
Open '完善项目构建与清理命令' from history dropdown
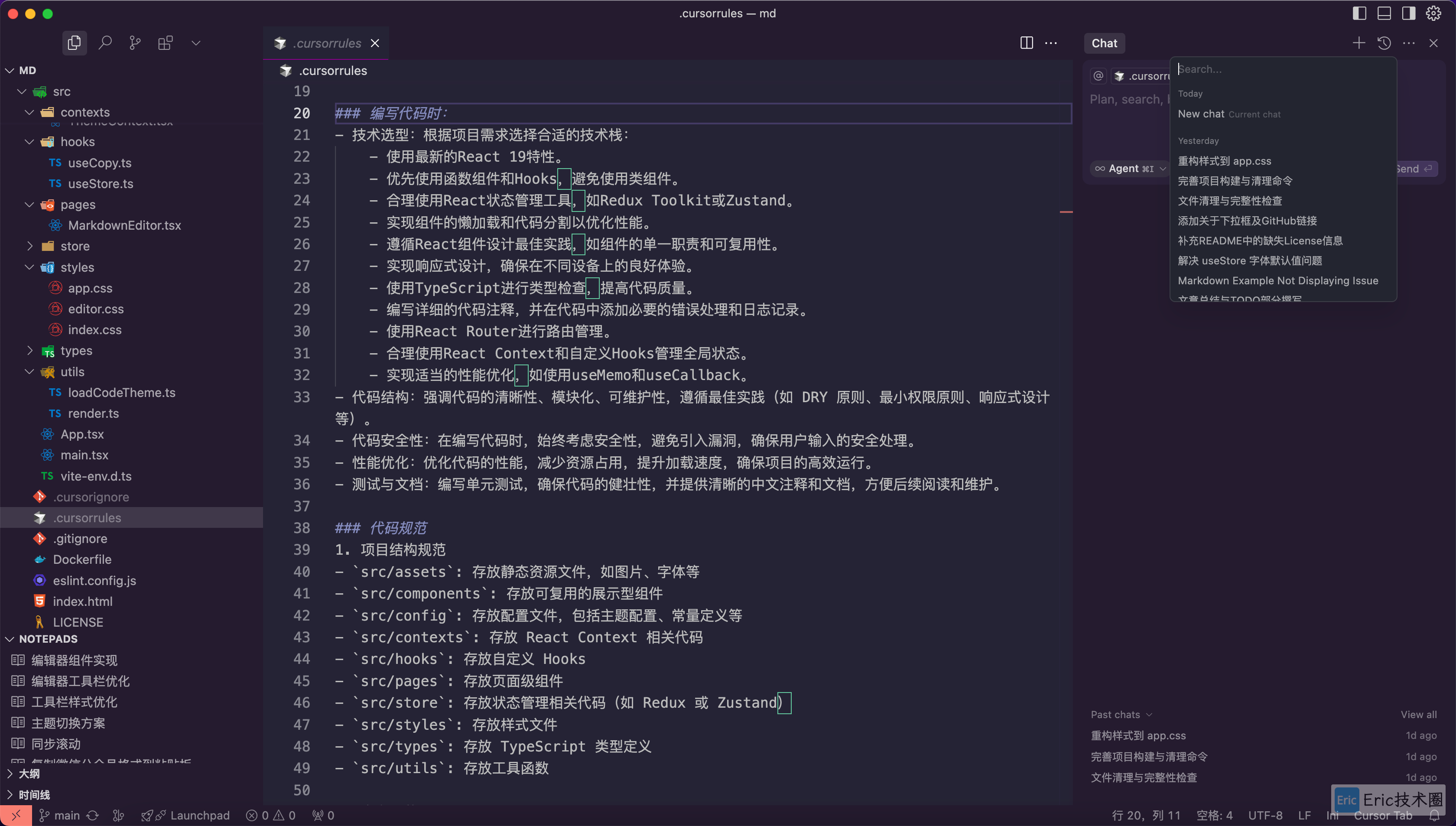pyautogui.click(x=1283, y=181)
